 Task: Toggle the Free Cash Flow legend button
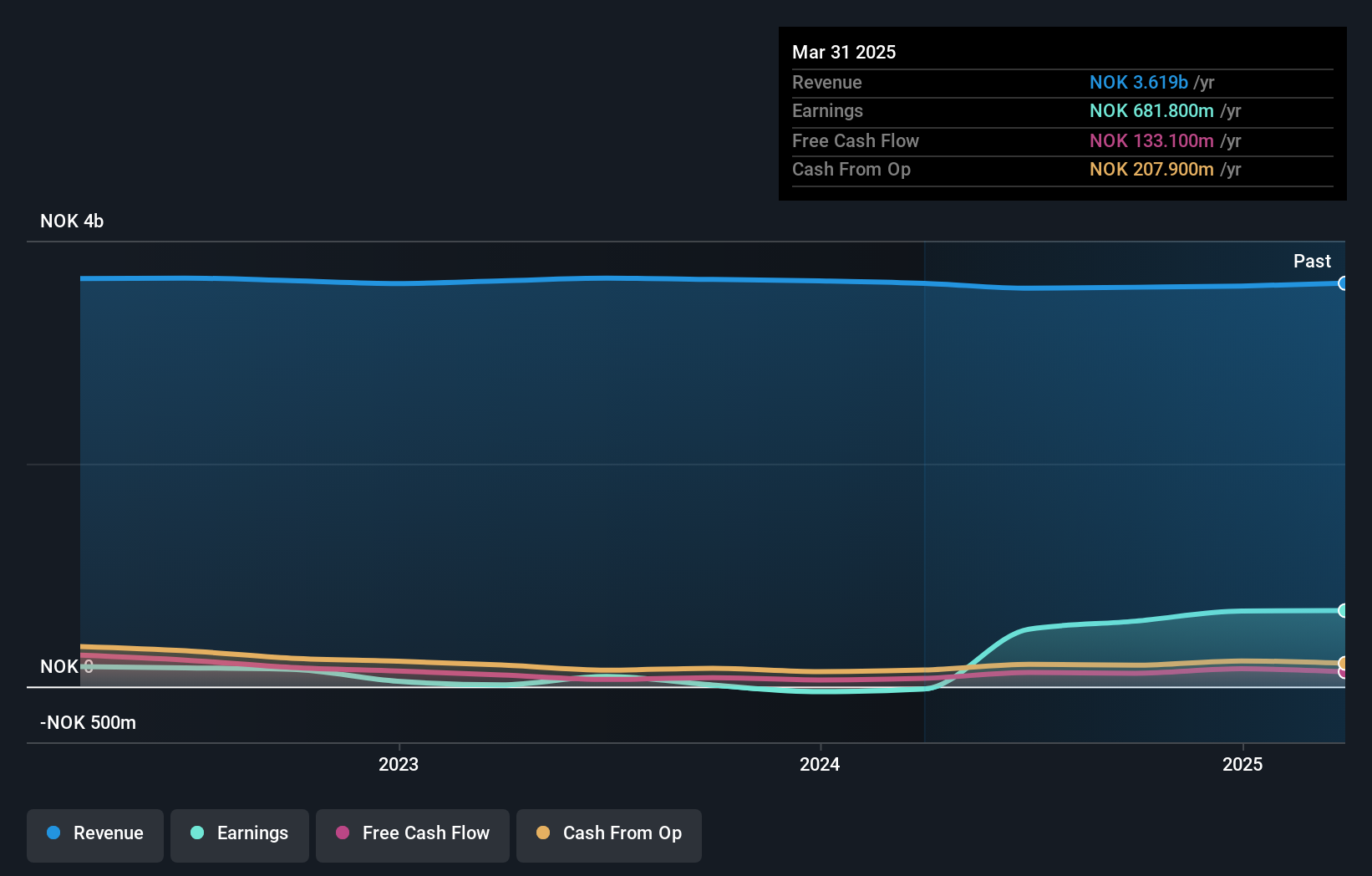[x=413, y=835]
